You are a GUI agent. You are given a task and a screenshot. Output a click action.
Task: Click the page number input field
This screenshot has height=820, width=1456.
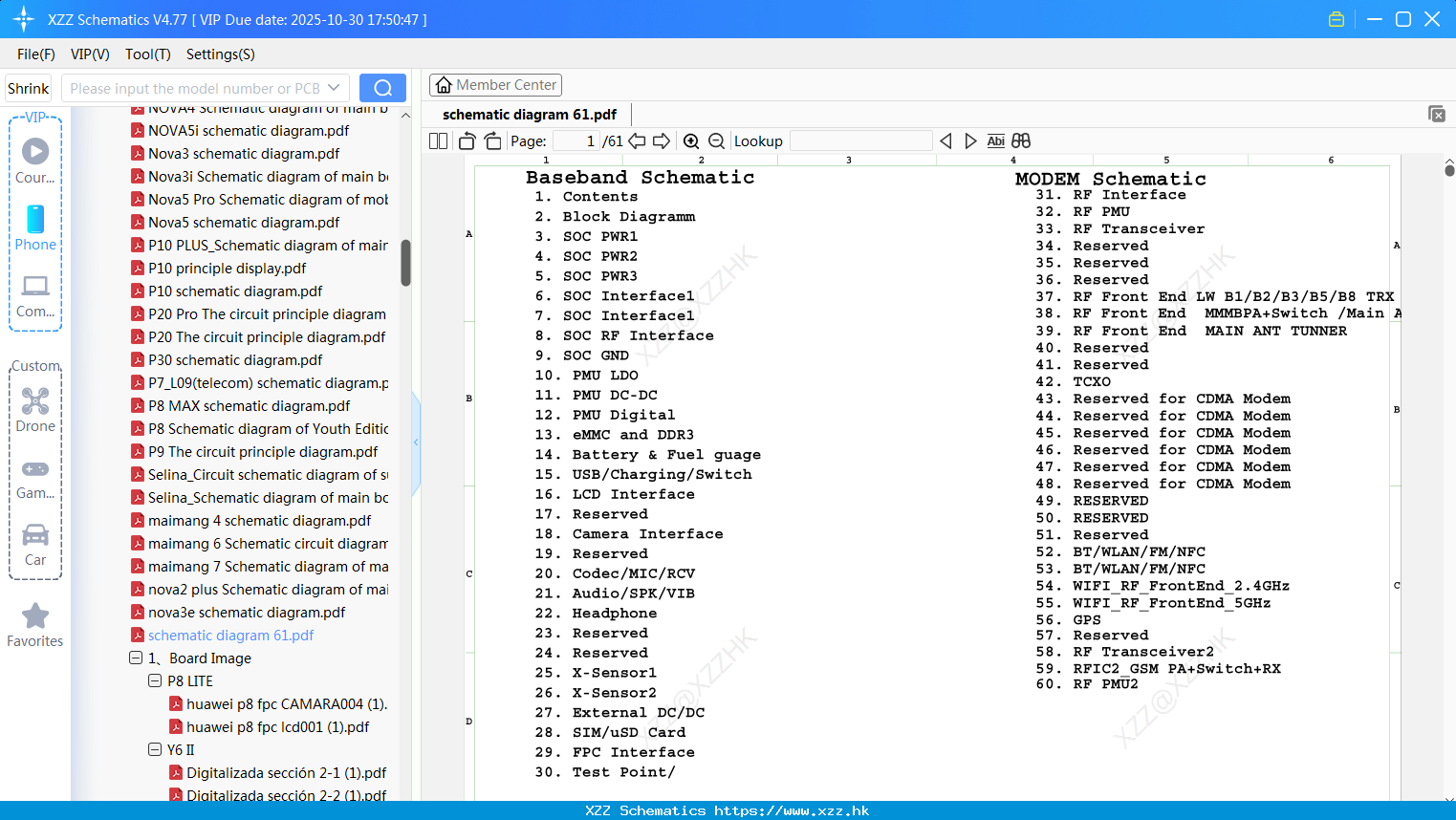click(x=576, y=140)
